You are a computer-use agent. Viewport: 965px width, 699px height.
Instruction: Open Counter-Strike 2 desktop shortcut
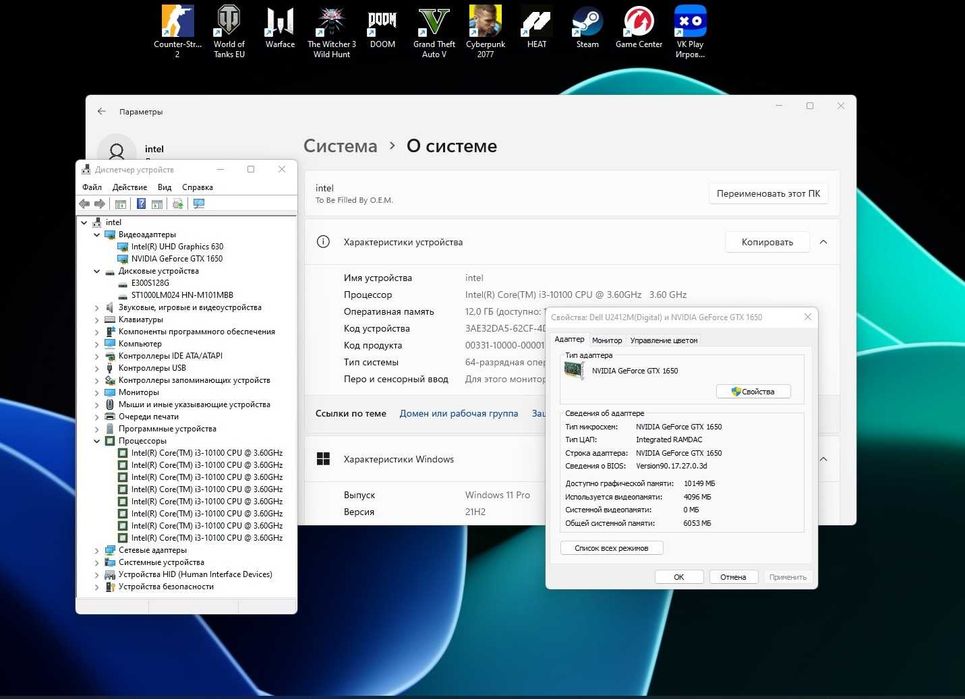pos(177,32)
